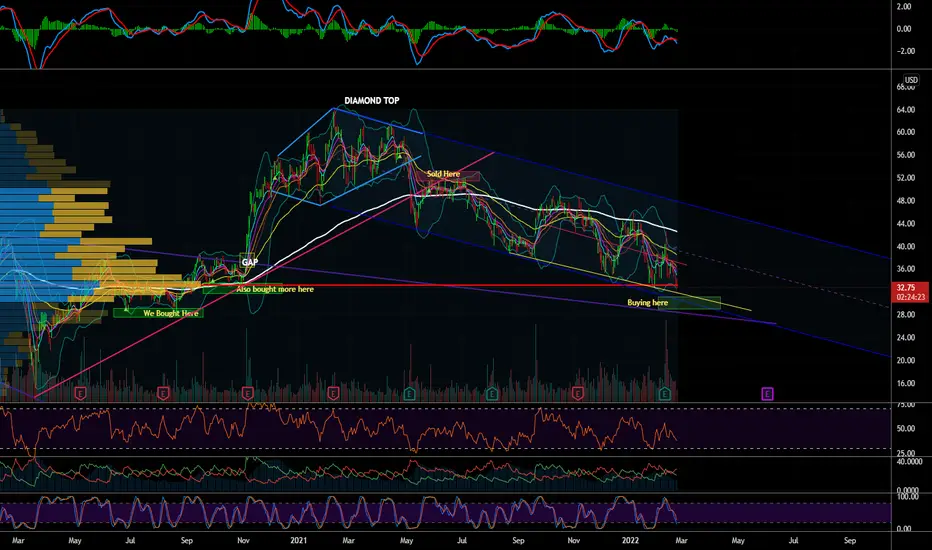
Task: Click the 100.00 value on stochastic scale
Action: (907, 496)
